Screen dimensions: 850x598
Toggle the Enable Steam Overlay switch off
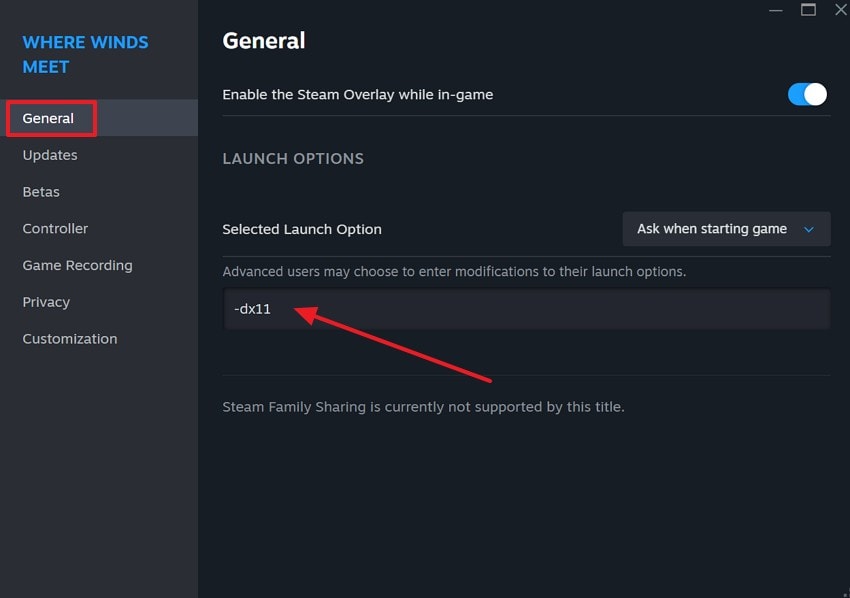pyautogui.click(x=807, y=94)
